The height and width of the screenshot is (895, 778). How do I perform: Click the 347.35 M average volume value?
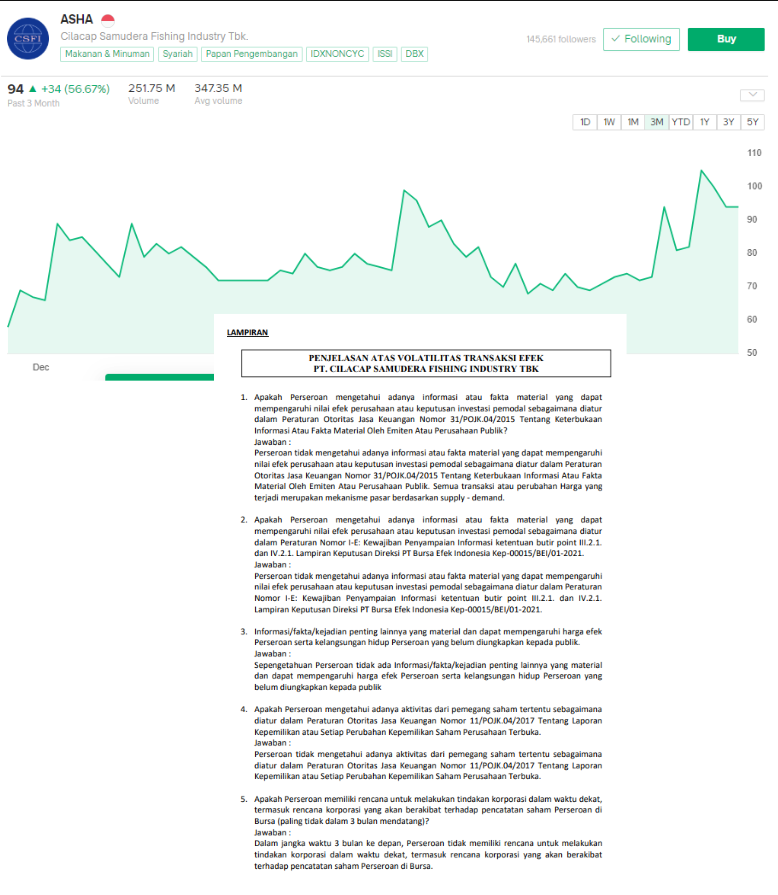click(x=218, y=88)
